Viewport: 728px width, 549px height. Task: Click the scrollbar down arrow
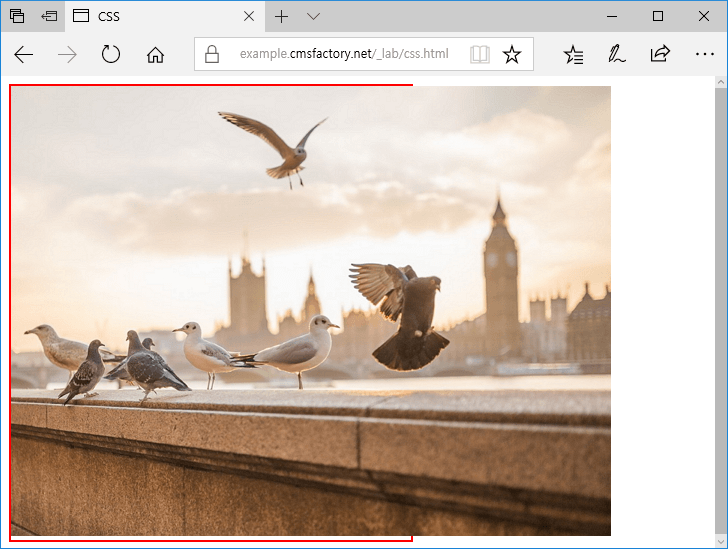[x=720, y=541]
